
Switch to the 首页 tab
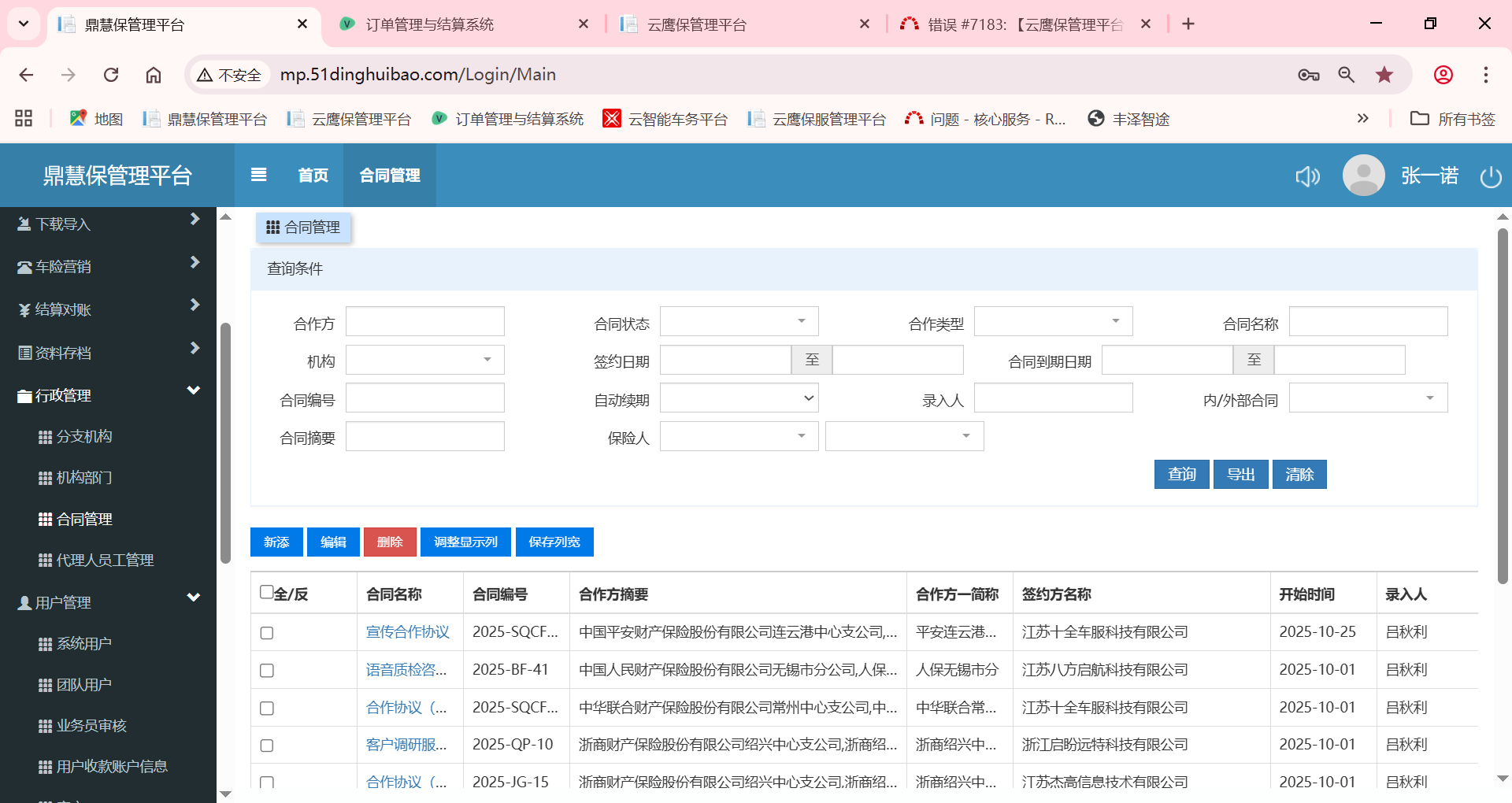pos(313,176)
